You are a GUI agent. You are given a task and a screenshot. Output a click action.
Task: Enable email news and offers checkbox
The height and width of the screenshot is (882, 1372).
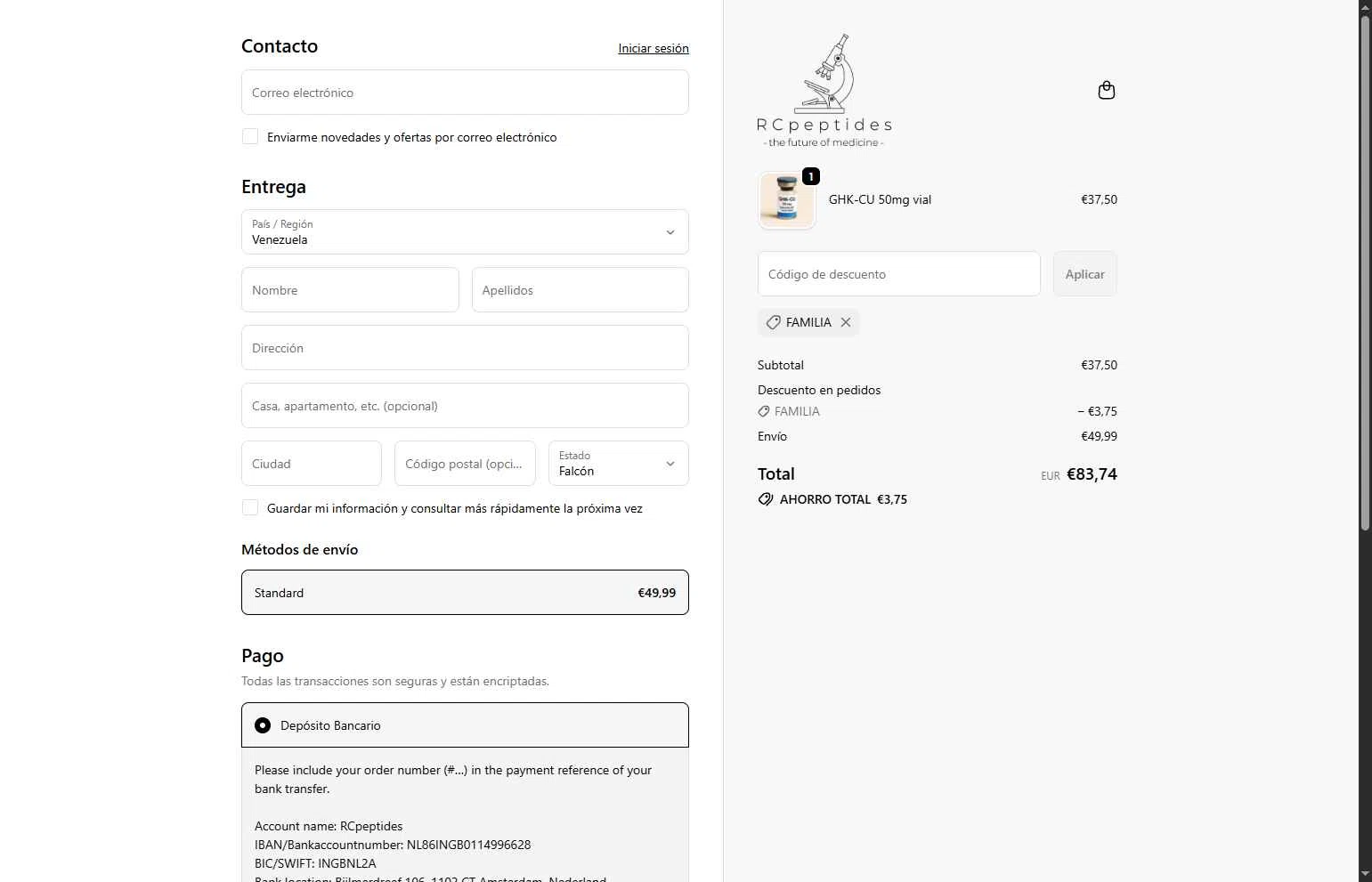tap(250, 136)
